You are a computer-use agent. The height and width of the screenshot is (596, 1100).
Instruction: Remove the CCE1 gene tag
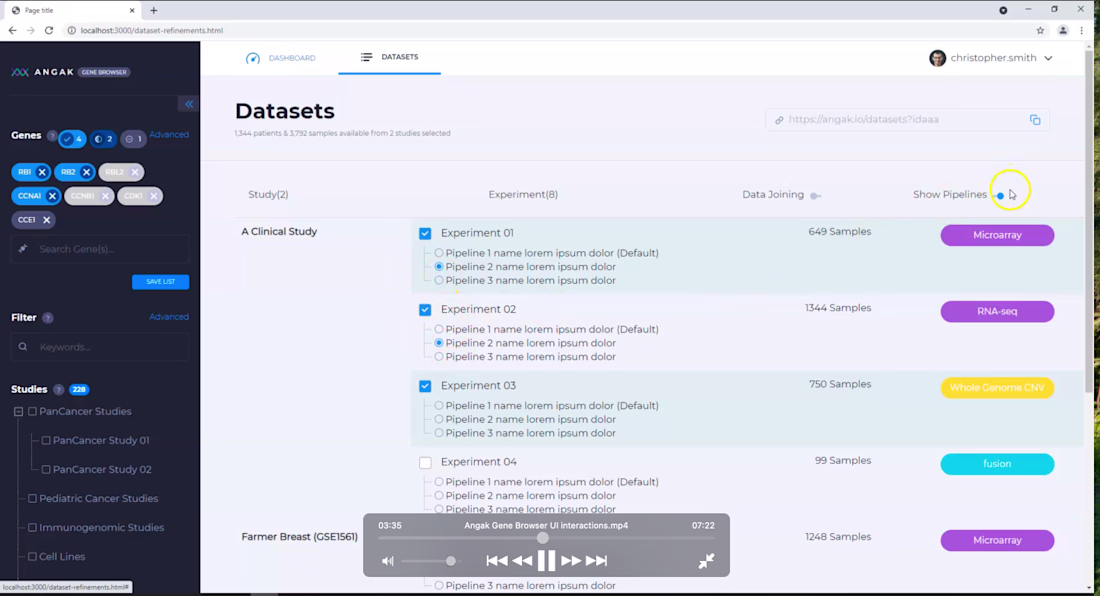coord(46,219)
